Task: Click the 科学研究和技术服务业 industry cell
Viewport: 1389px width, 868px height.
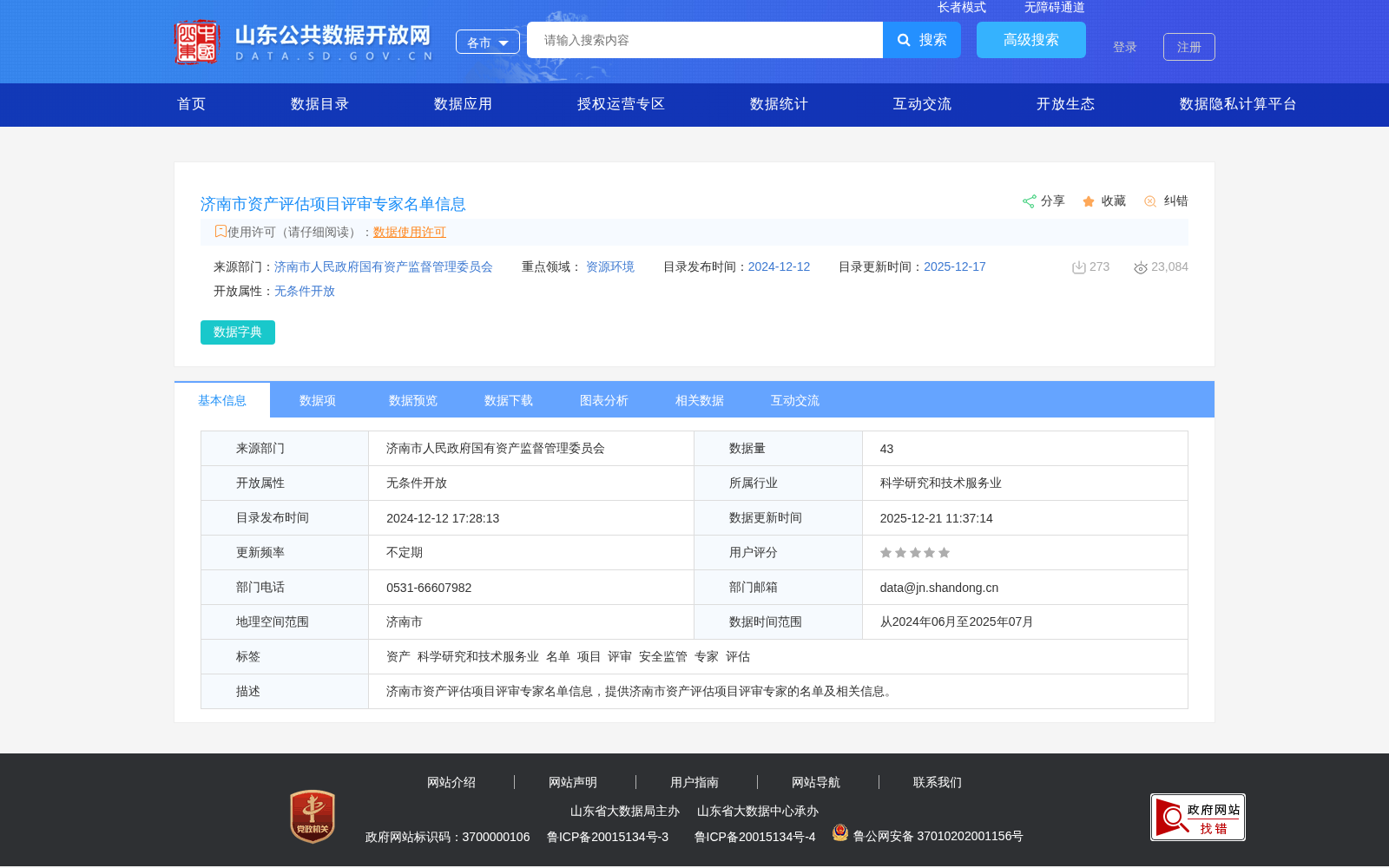Action: [941, 483]
